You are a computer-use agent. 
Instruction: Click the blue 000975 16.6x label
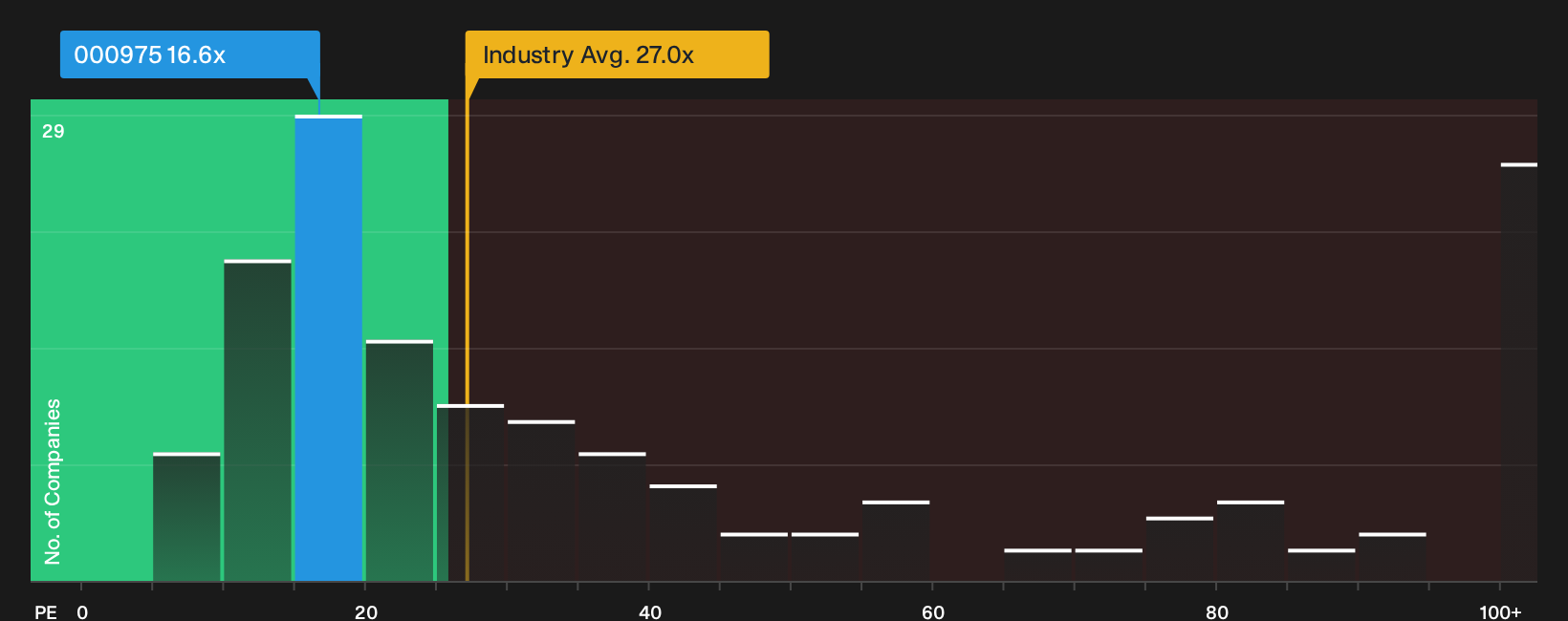(189, 54)
